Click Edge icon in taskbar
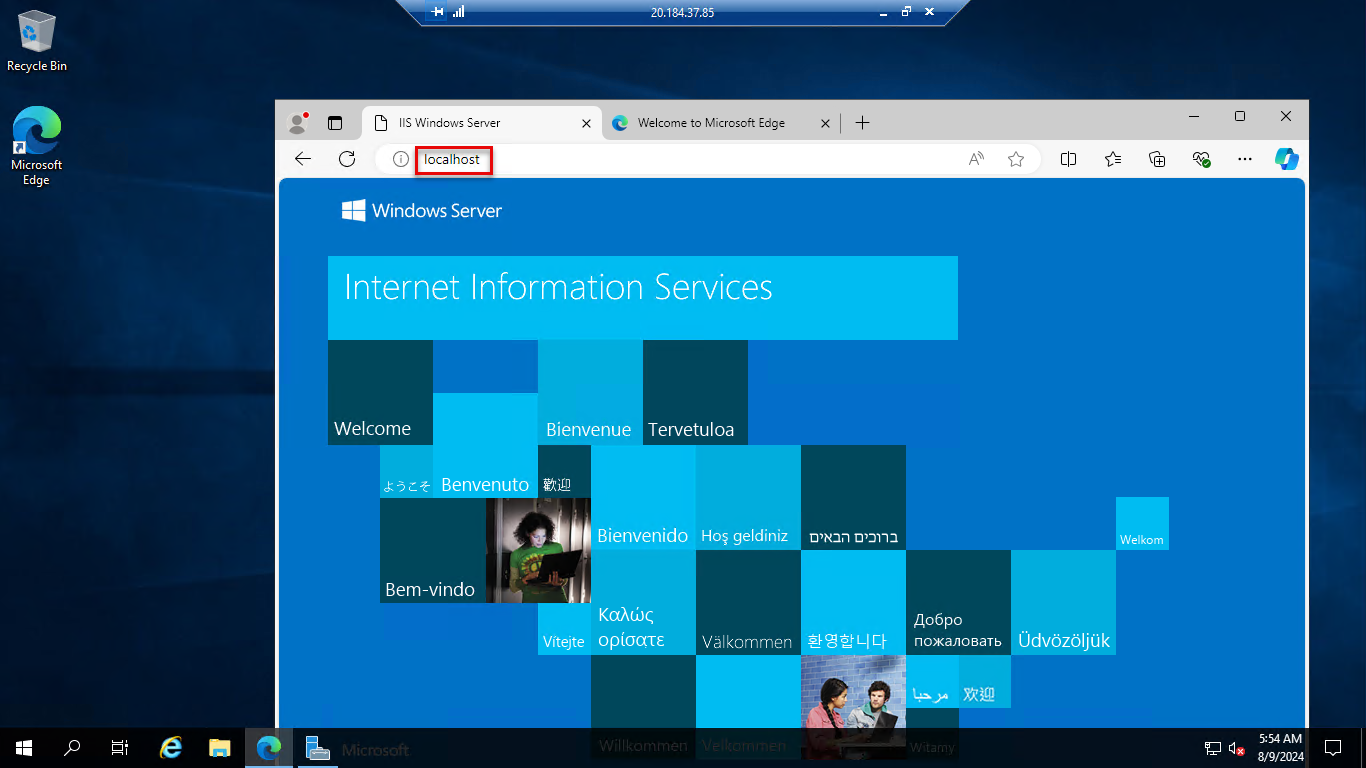The height and width of the screenshot is (768, 1366). point(268,747)
